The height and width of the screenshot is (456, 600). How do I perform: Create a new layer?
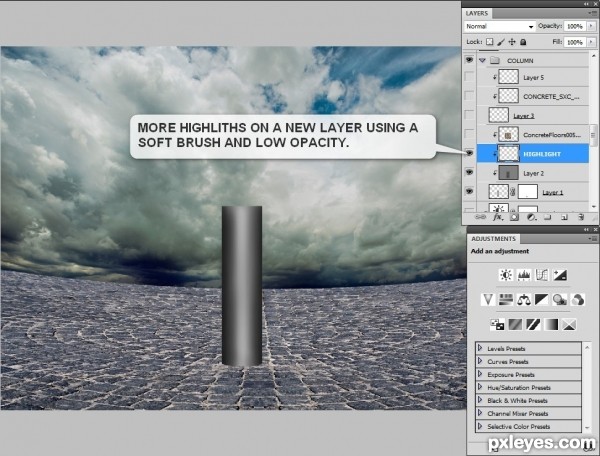564,217
